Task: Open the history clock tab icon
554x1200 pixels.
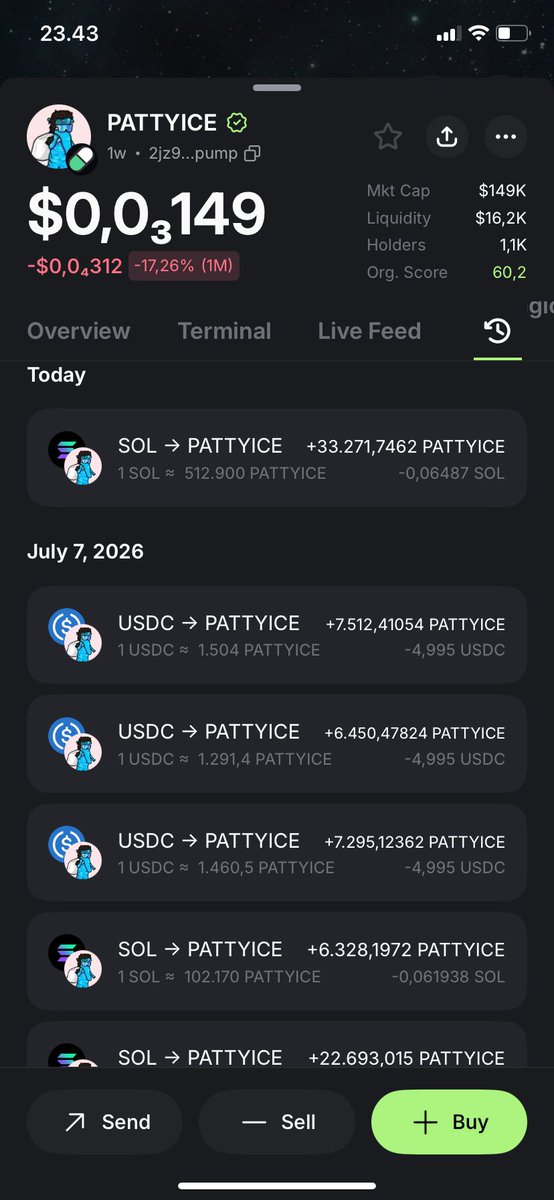Action: pos(497,331)
